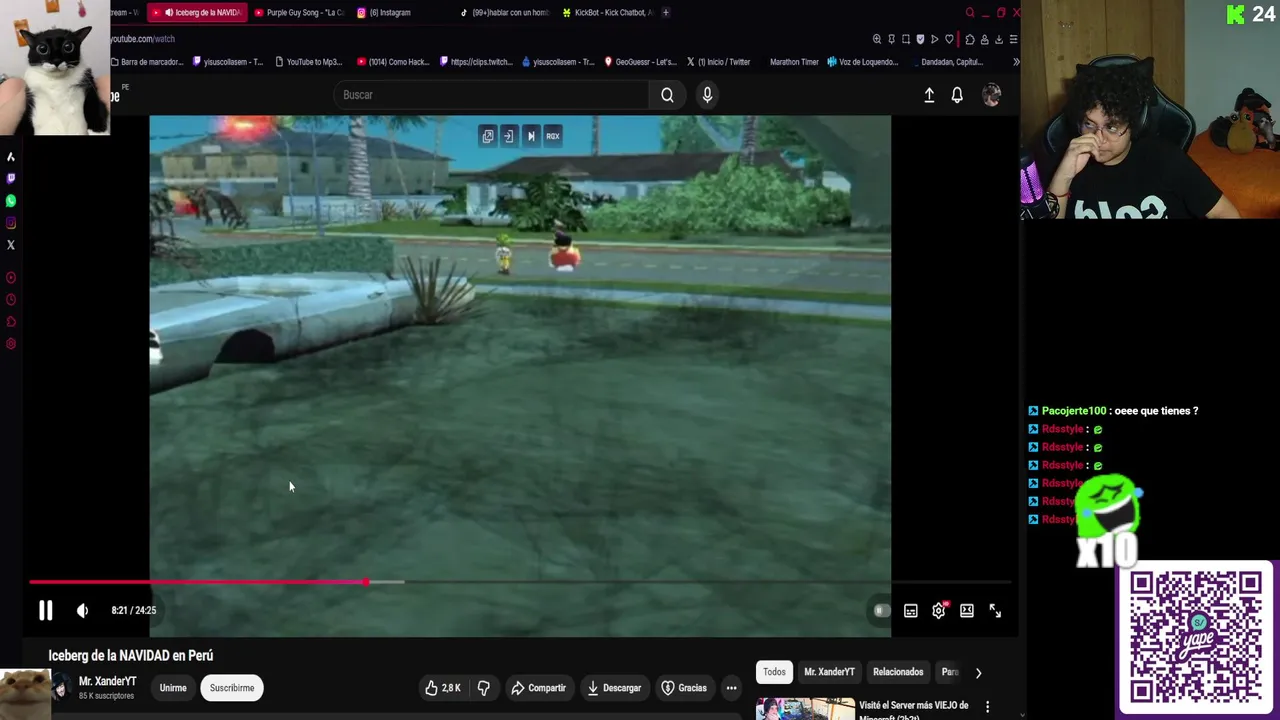The image size is (1280, 720).
Task: Open options for Visité el Server video
Action: [988, 707]
